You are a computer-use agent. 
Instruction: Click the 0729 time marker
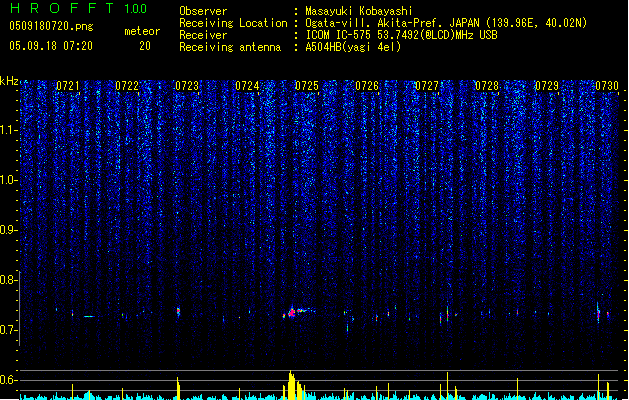coord(547,86)
